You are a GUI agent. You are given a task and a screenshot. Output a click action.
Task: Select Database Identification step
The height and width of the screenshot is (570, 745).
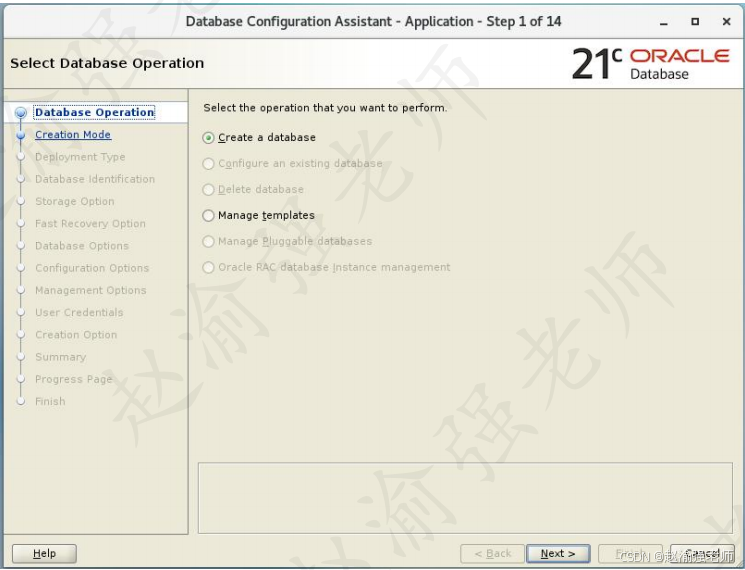pyautogui.click(x=95, y=179)
